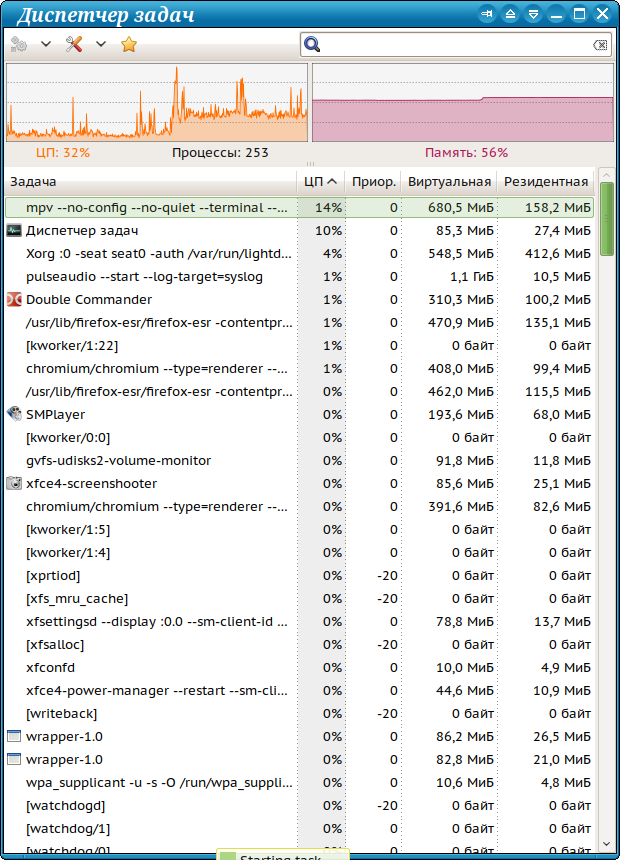Select the [kworker/1:22] row
620x860 pixels.
pos(300,346)
